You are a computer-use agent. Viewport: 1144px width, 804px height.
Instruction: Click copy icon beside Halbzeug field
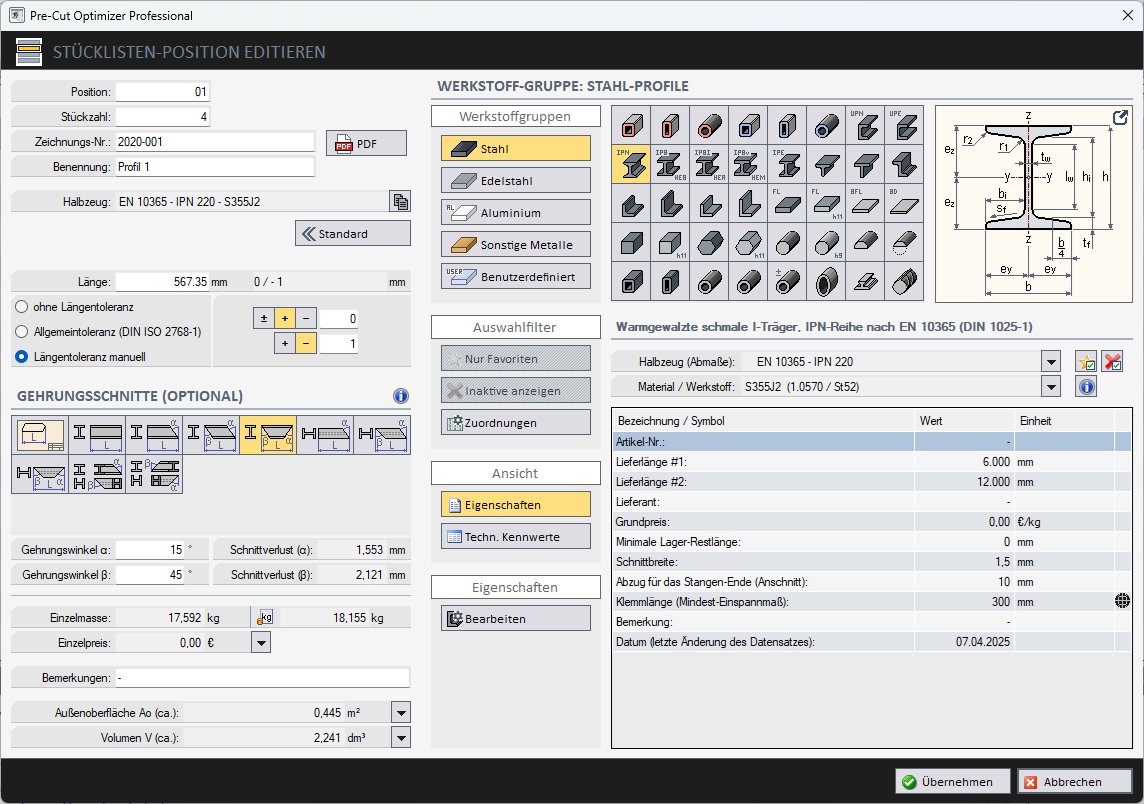(x=400, y=201)
